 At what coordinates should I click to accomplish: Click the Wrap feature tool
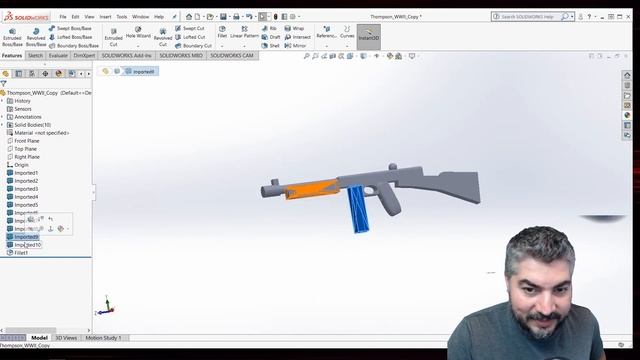click(294, 28)
